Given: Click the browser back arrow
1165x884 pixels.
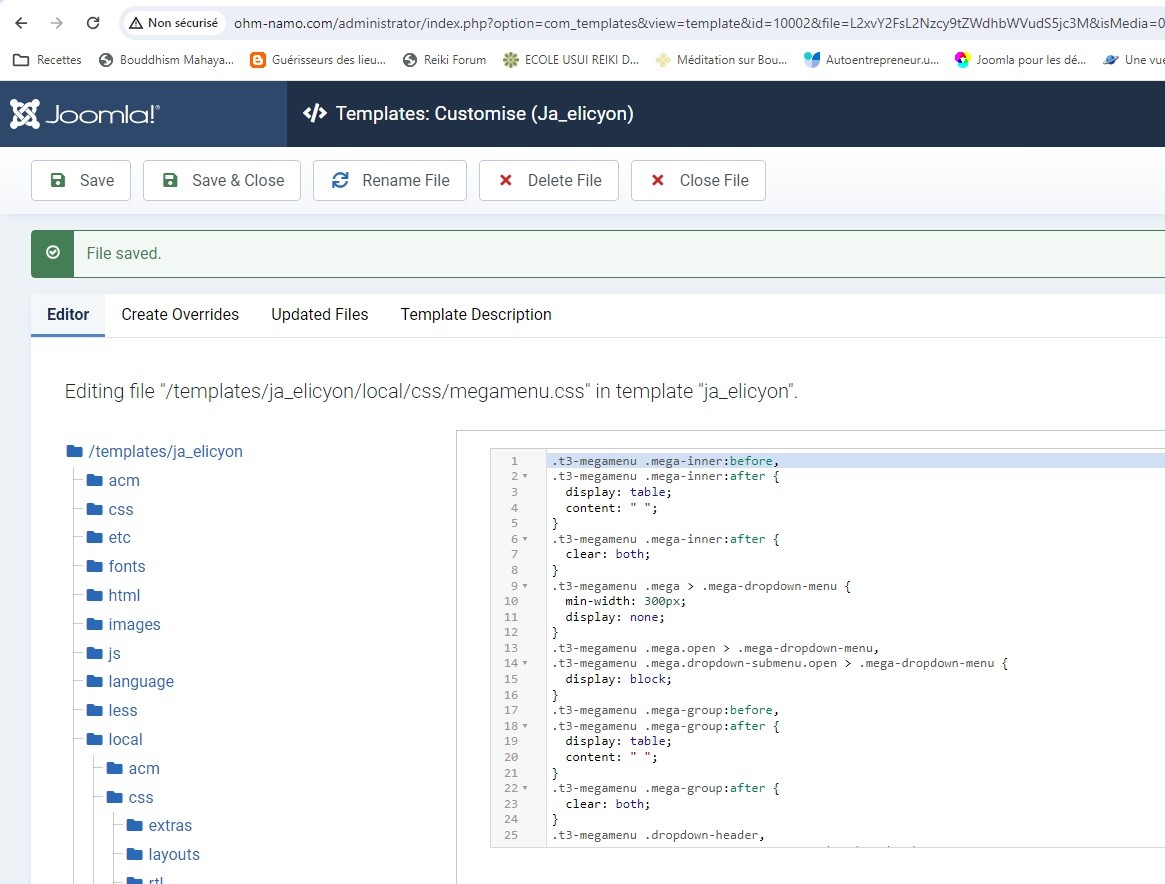Looking at the screenshot, I should click(21, 23).
